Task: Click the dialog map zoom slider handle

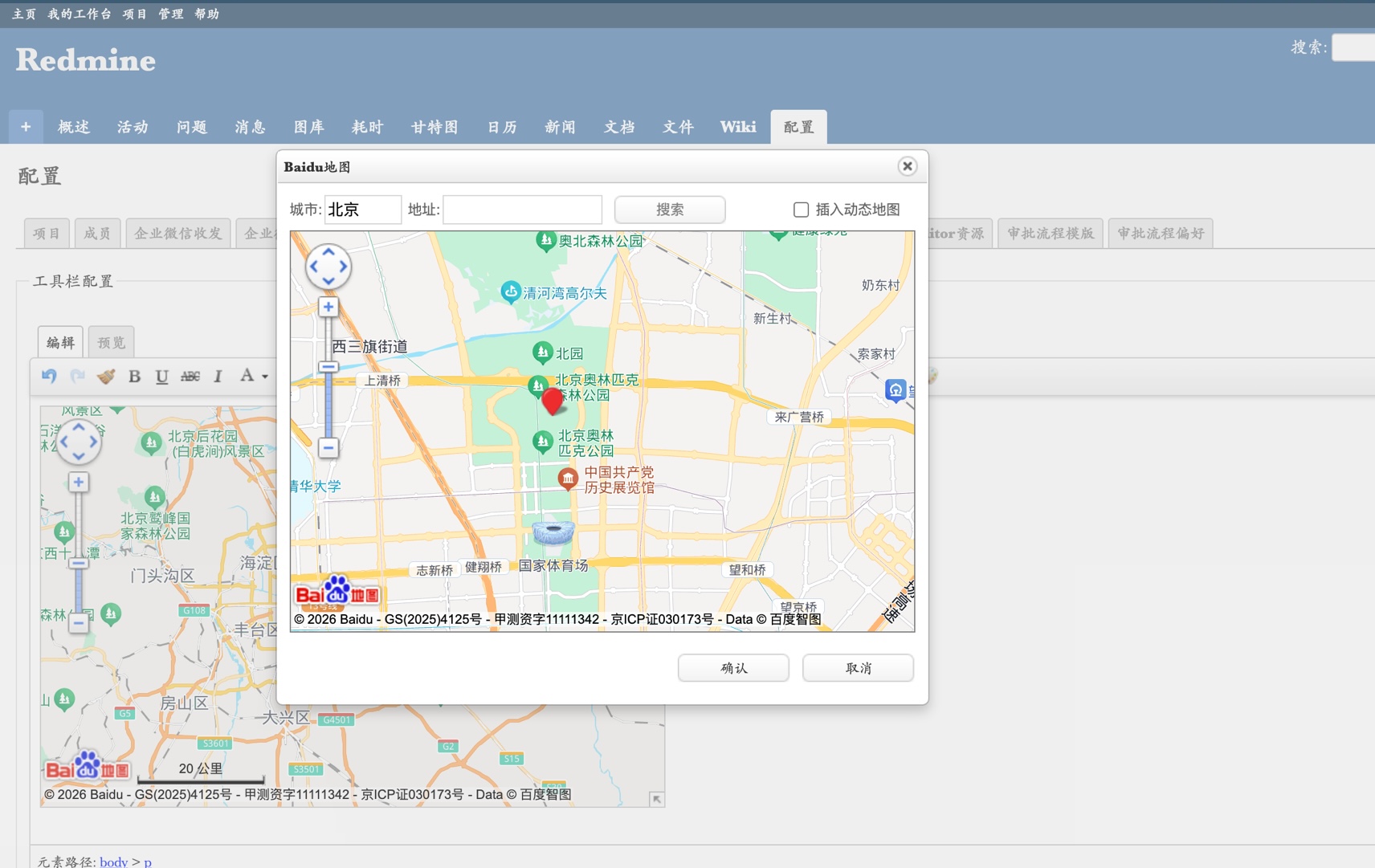Action: 328,367
